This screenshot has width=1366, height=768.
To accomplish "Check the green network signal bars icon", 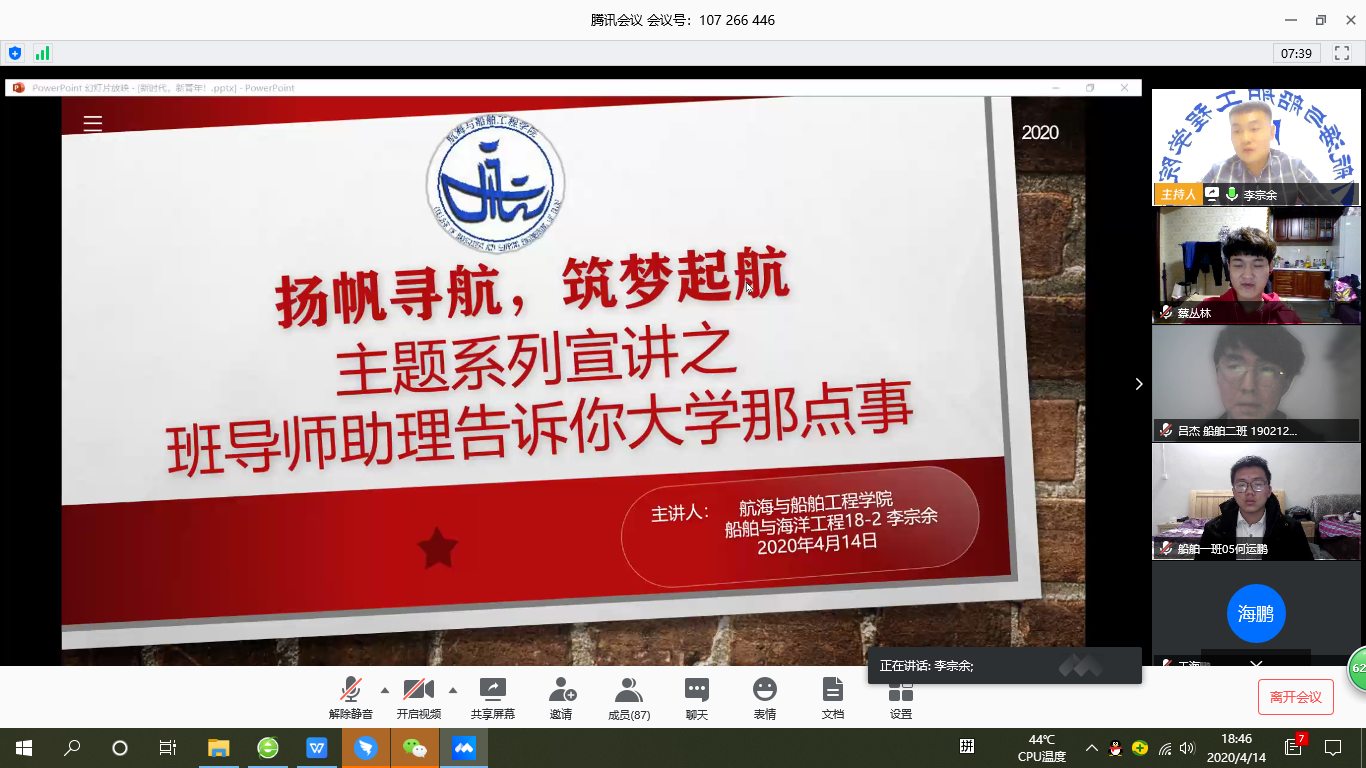I will coord(42,53).
